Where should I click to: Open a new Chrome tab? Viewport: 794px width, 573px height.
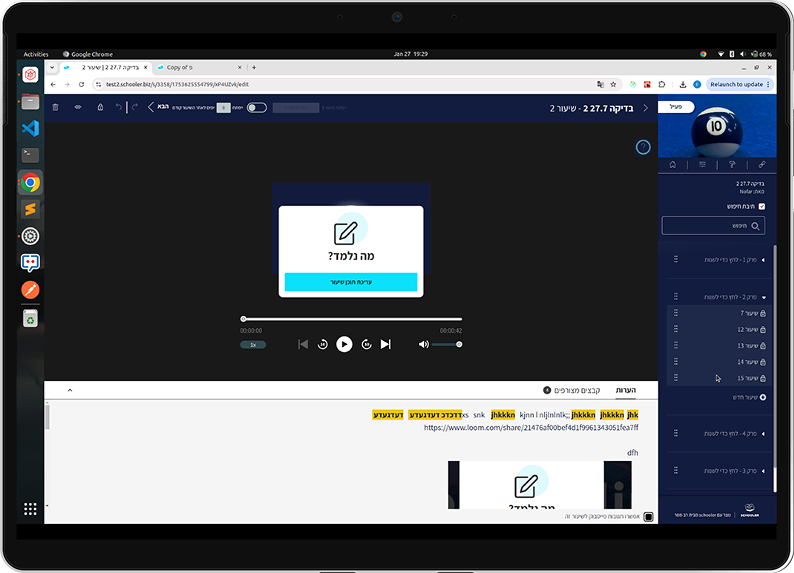click(254, 67)
